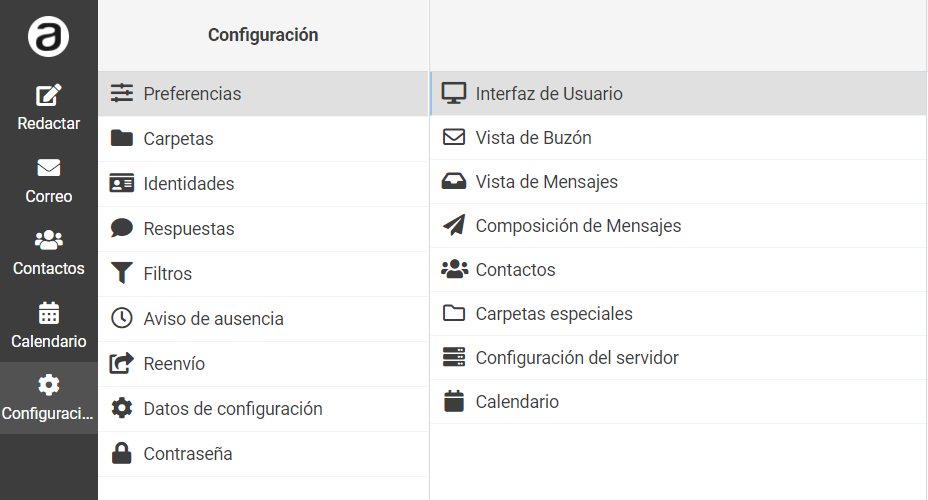Select Preferencias in settings list
The image size is (928, 500).
(x=263, y=93)
